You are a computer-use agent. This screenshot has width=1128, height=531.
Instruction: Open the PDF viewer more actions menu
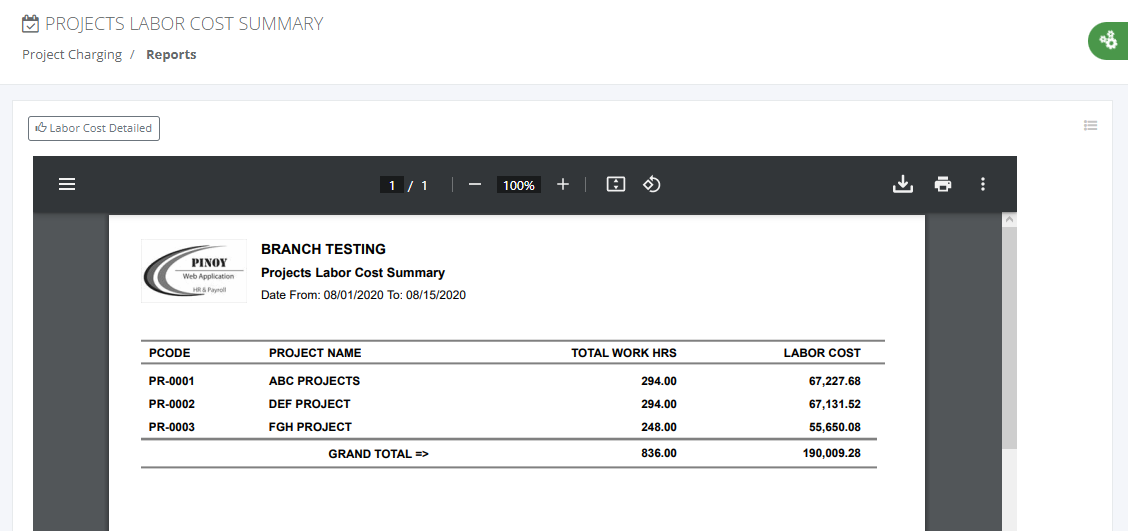pos(983,185)
